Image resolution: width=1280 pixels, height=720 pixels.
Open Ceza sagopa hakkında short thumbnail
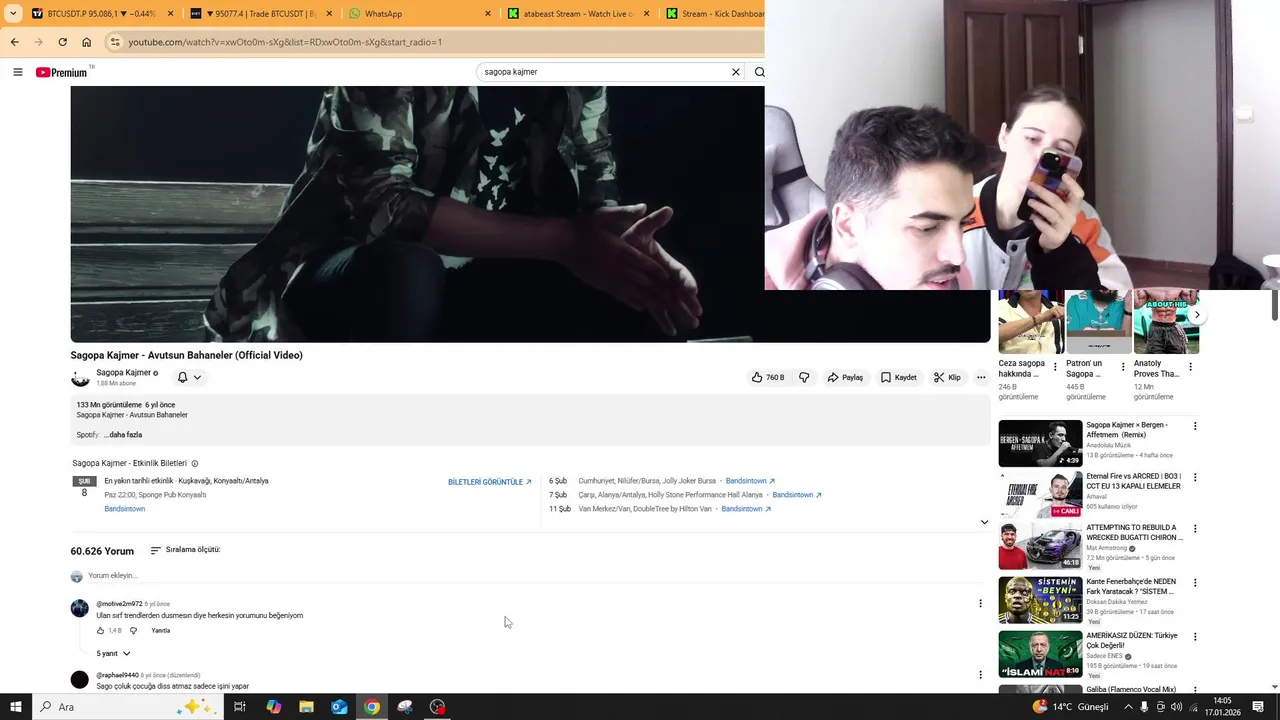(x=1031, y=322)
